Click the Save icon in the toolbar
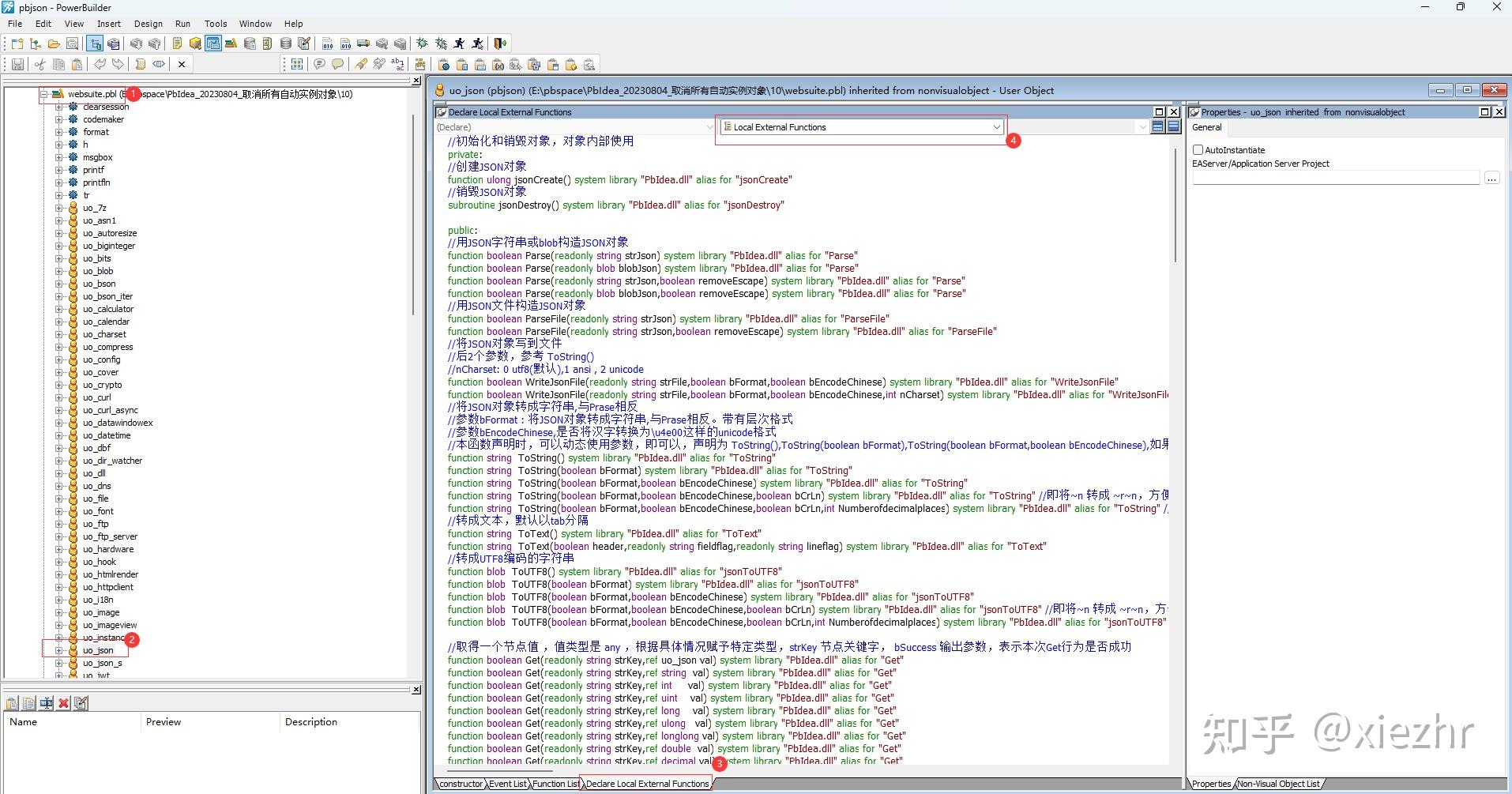Viewport: 1512px width, 794px height. tap(17, 64)
